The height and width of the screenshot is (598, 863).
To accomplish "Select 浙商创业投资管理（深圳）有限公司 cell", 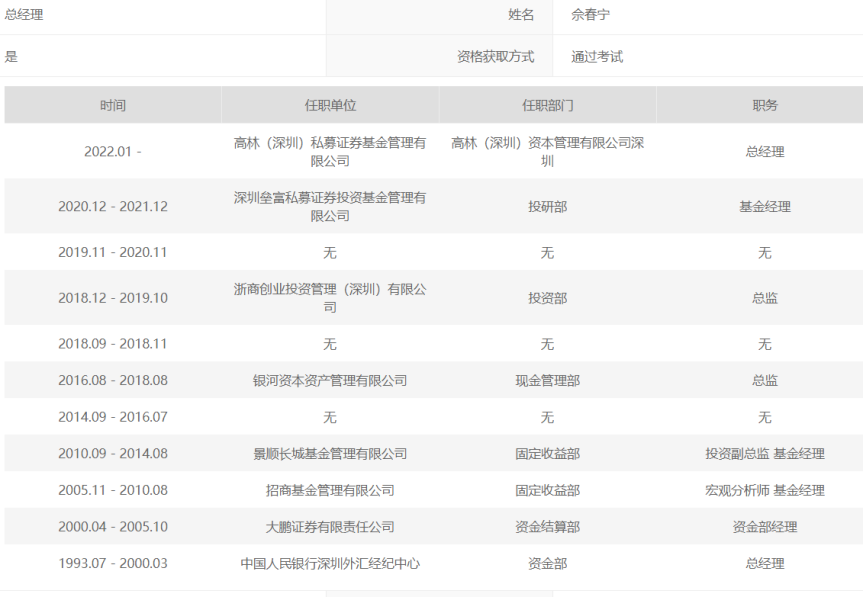I will coord(330,298).
